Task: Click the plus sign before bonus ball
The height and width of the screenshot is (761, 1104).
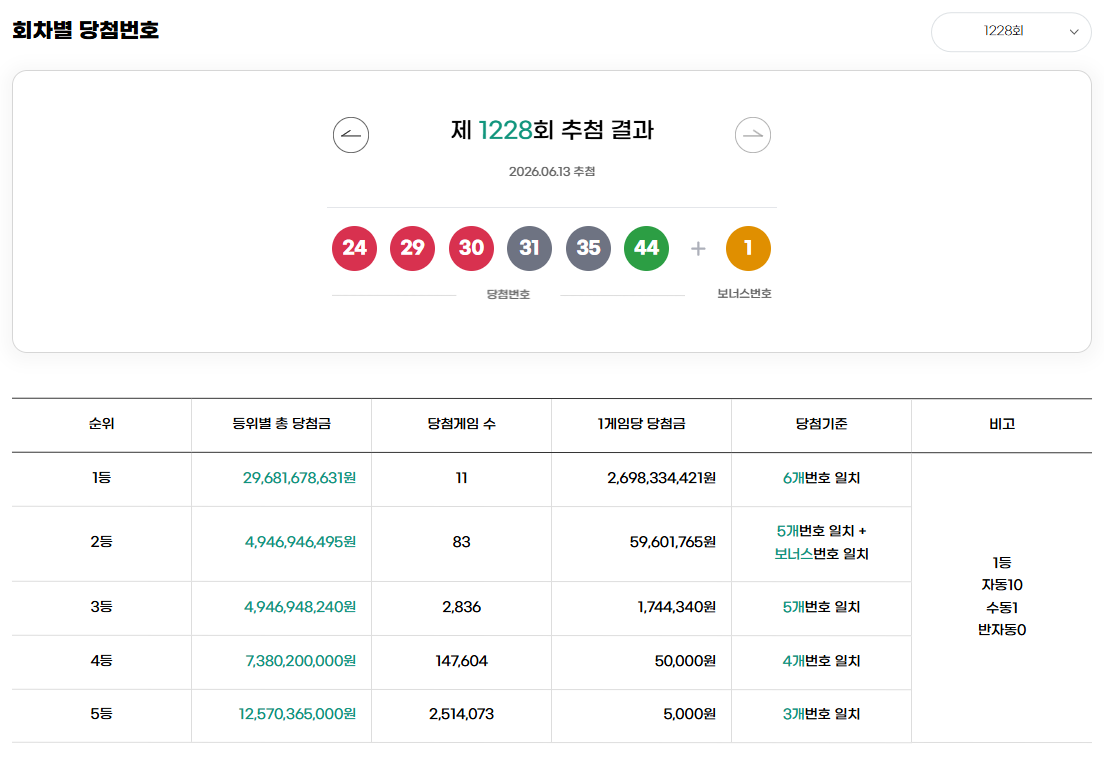Action: [698, 249]
